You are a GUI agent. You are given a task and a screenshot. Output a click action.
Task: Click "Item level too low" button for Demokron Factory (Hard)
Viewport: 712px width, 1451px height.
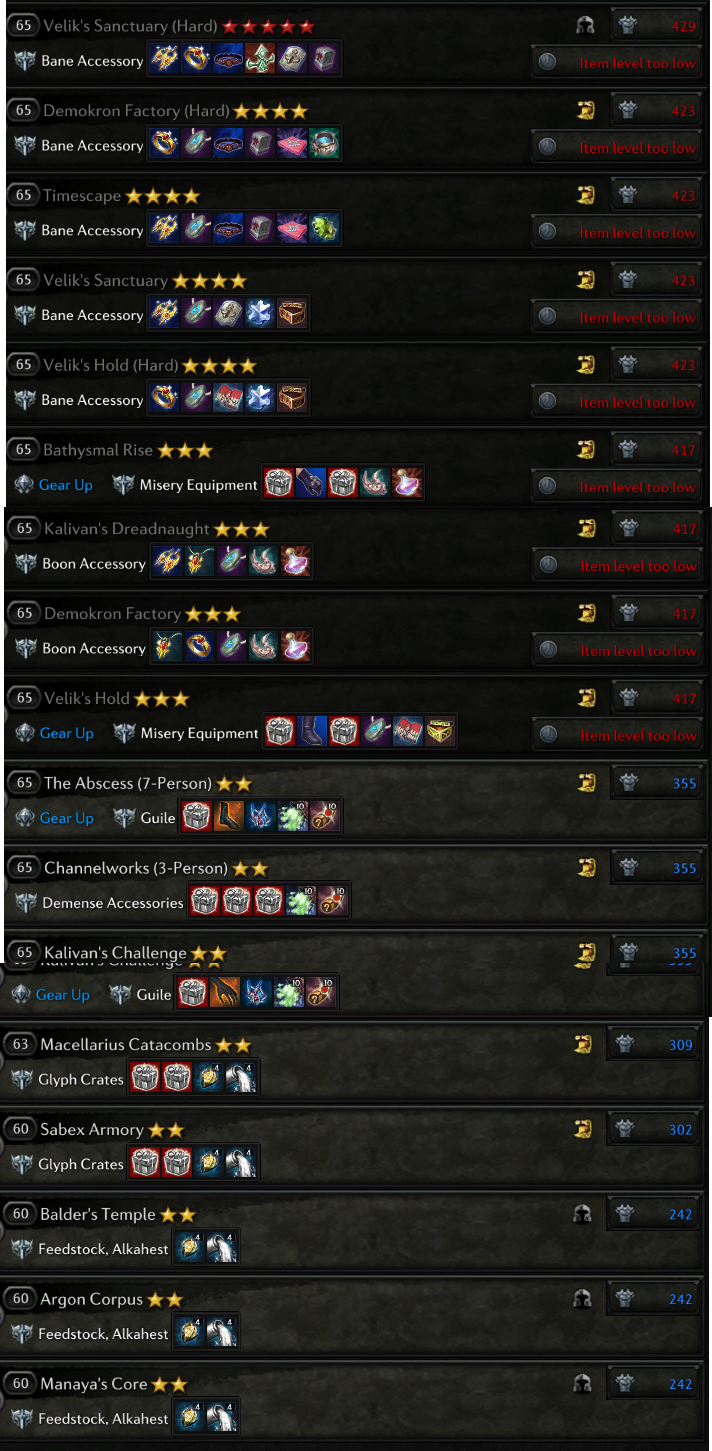[x=615, y=147]
